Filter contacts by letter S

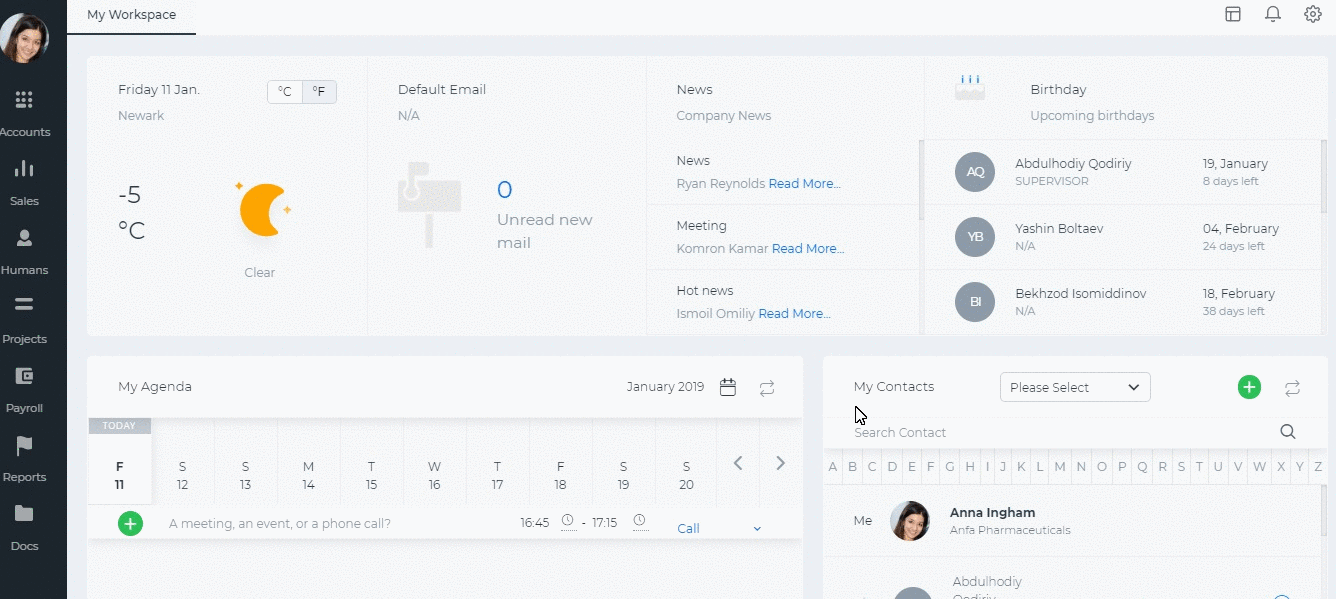[x=1181, y=467]
